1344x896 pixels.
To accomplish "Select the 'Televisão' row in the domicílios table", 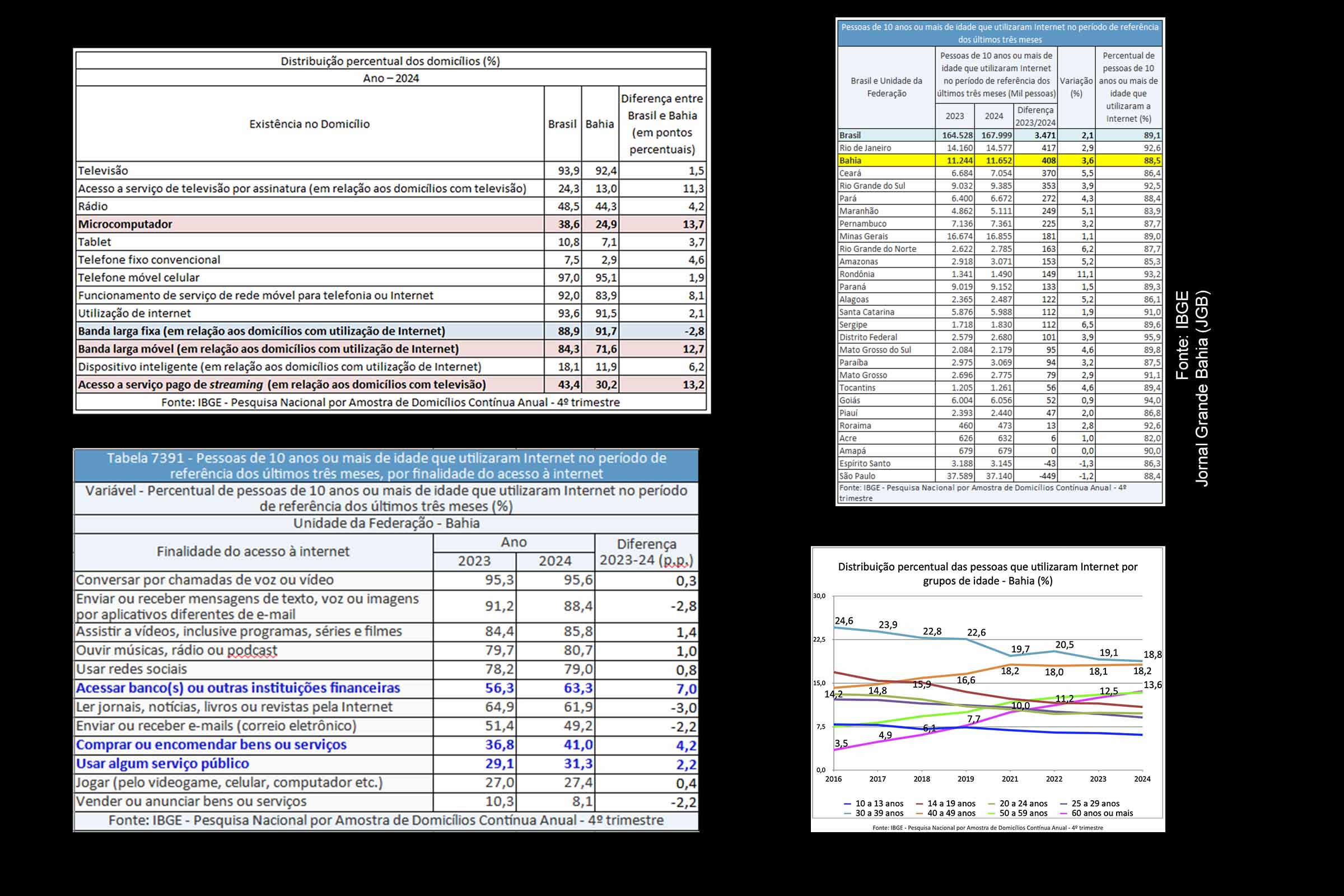I will click(x=391, y=170).
